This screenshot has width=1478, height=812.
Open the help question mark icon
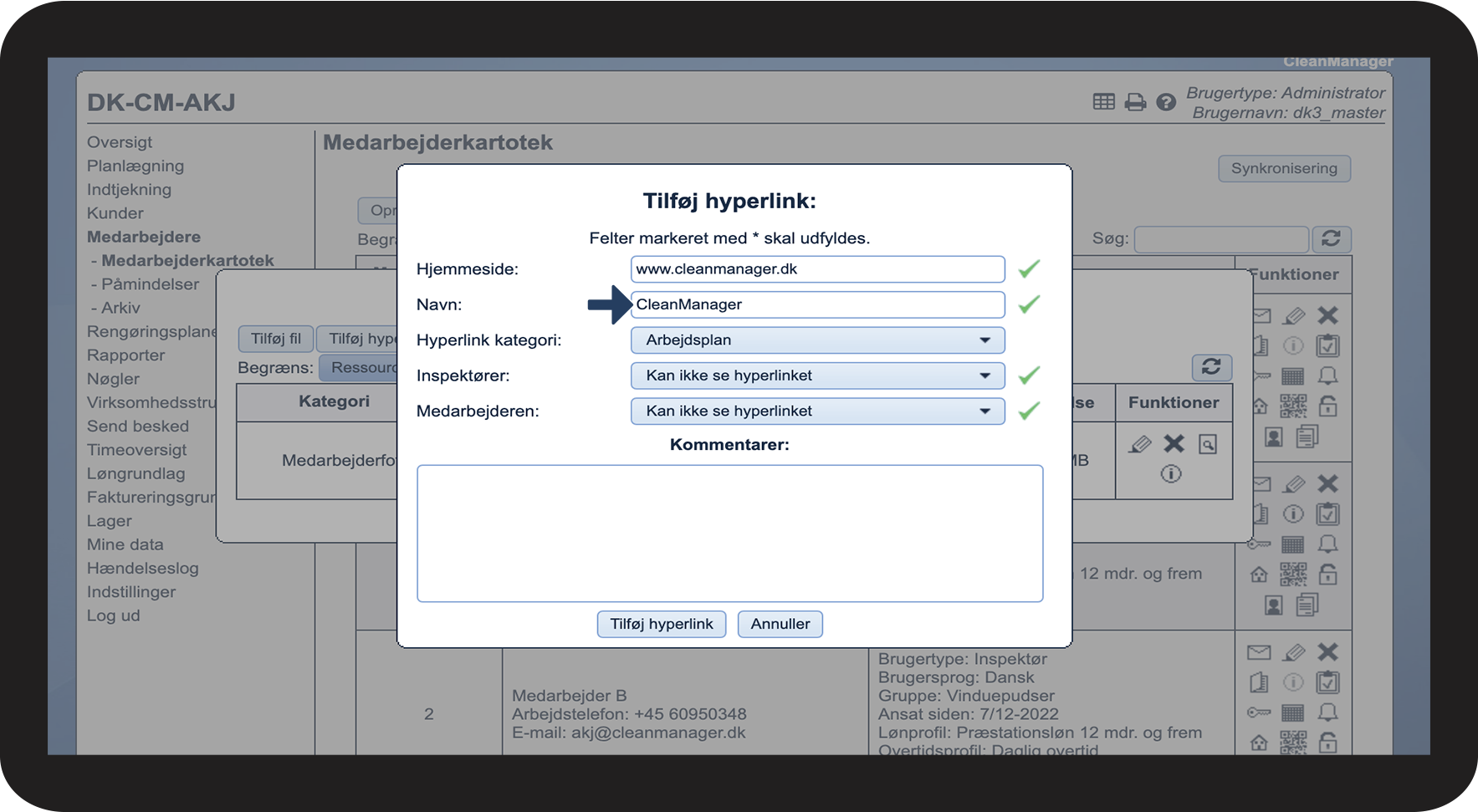point(1166,102)
